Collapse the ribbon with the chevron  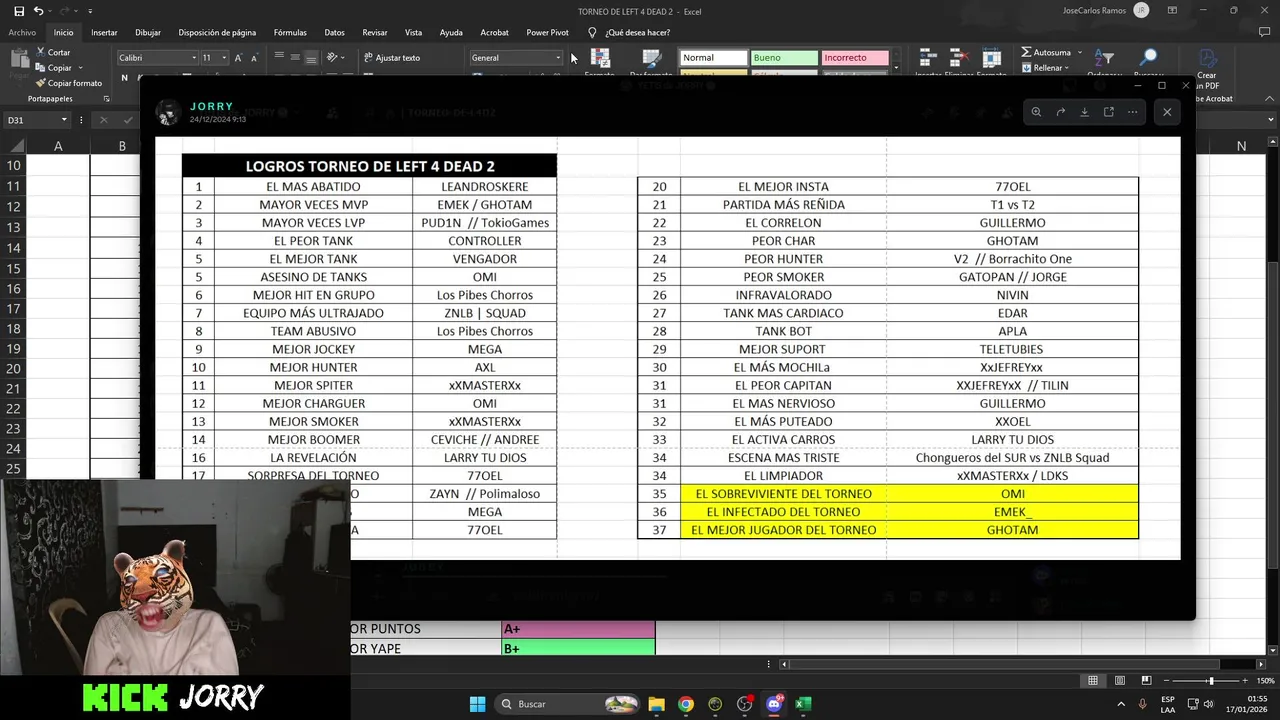coord(1270,99)
